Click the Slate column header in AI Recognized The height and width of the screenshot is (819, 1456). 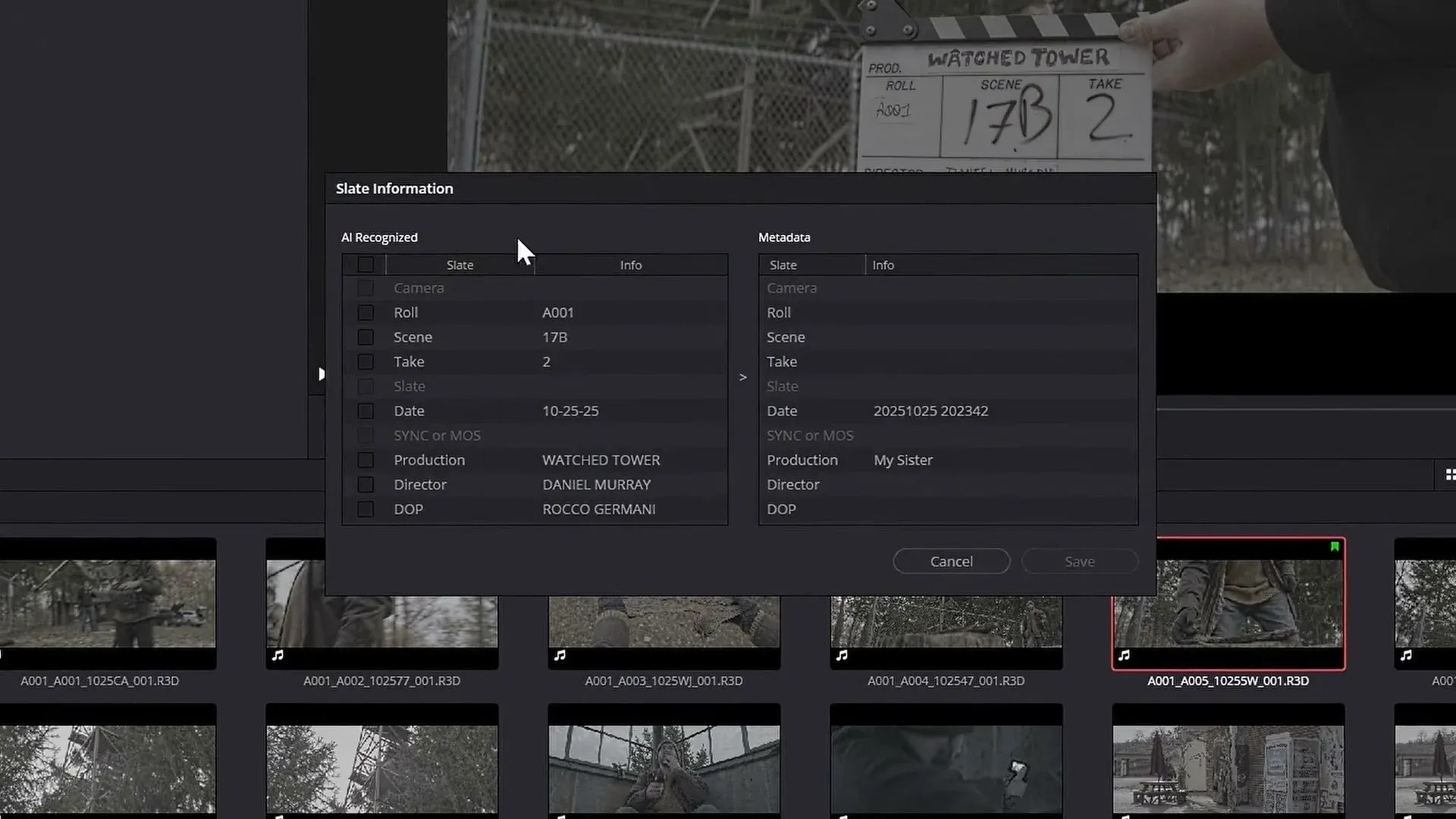coord(460,265)
